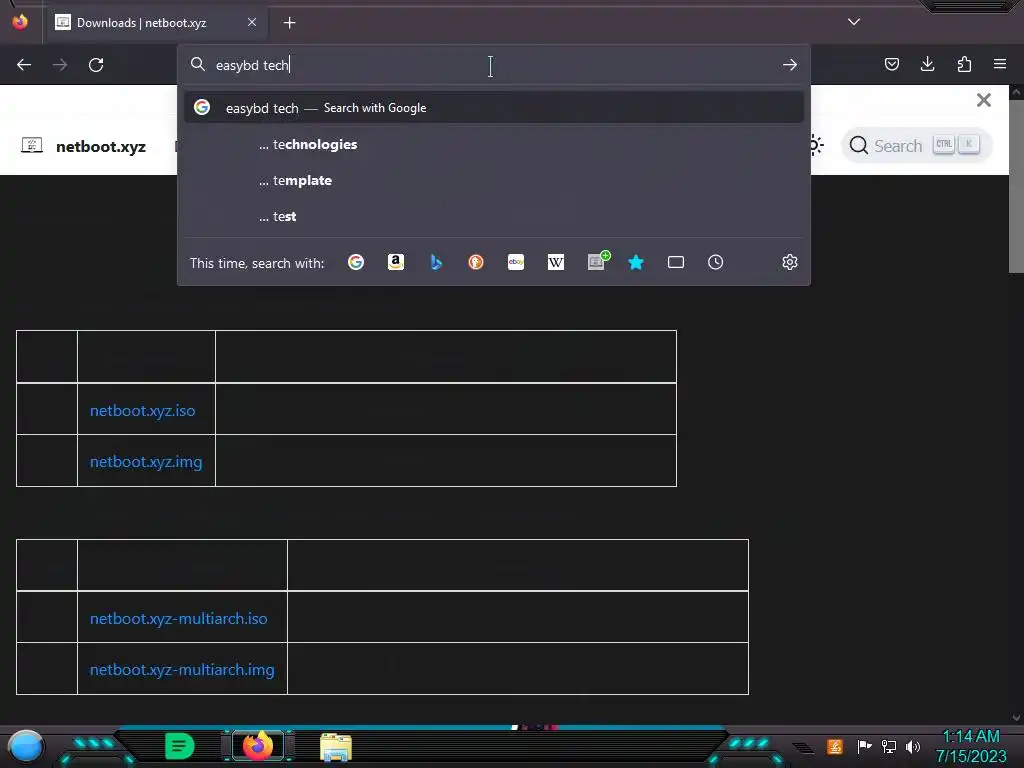The height and width of the screenshot is (768, 1024).
Task: Open the Start orb on taskbar
Action: (x=26, y=747)
